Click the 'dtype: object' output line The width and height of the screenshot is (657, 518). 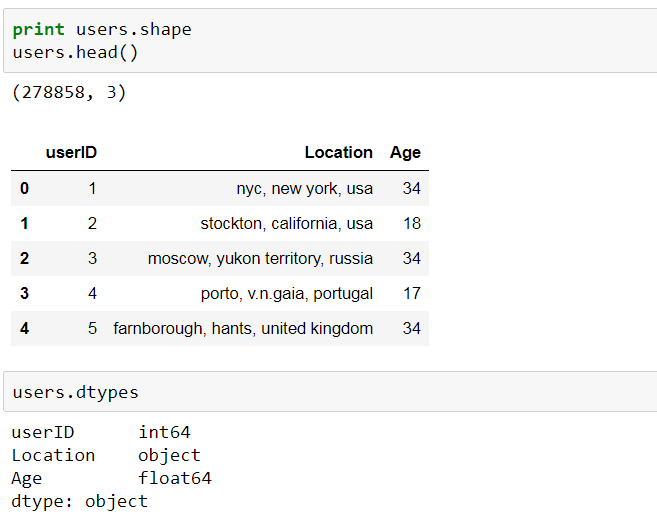pos(79,501)
